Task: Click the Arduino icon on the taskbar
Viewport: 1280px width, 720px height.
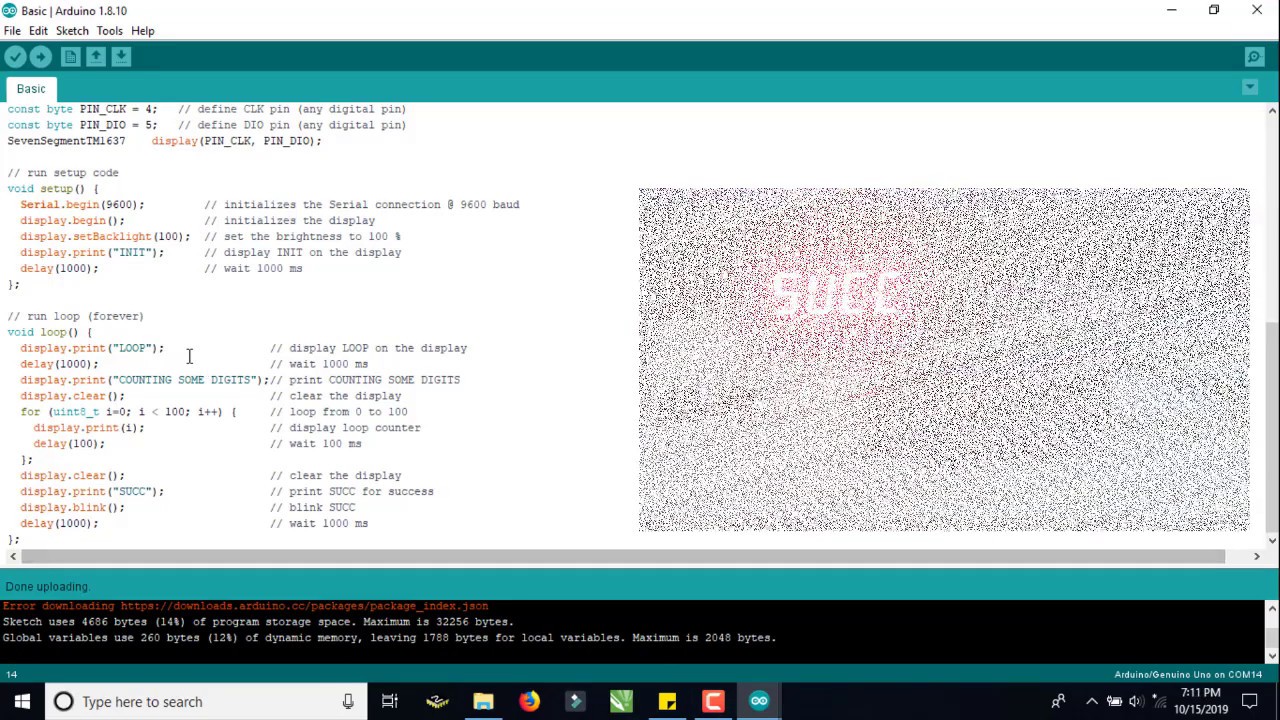Action: [x=759, y=702]
